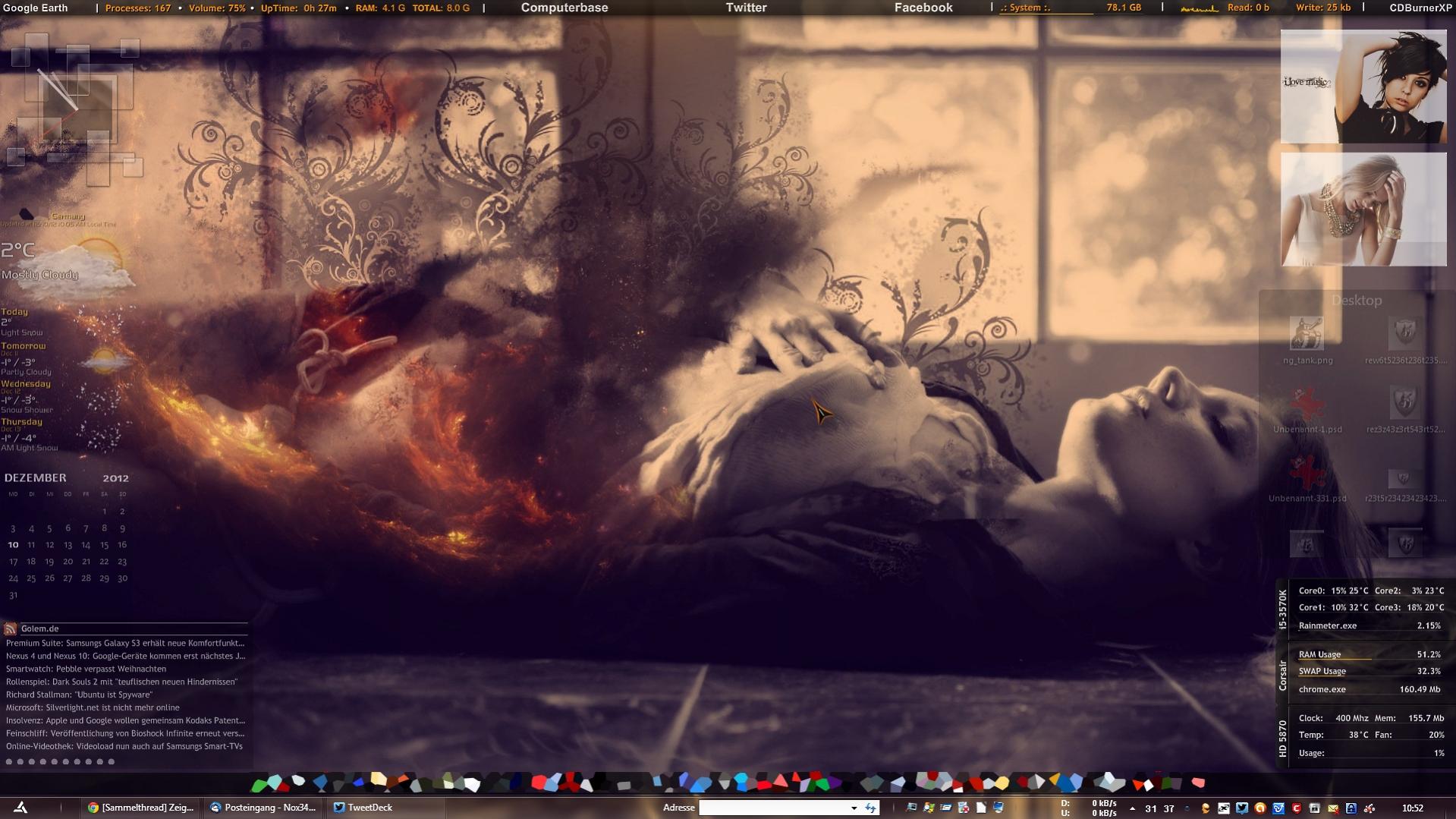Click the address bar go/refresh arrows icon

(x=871, y=808)
